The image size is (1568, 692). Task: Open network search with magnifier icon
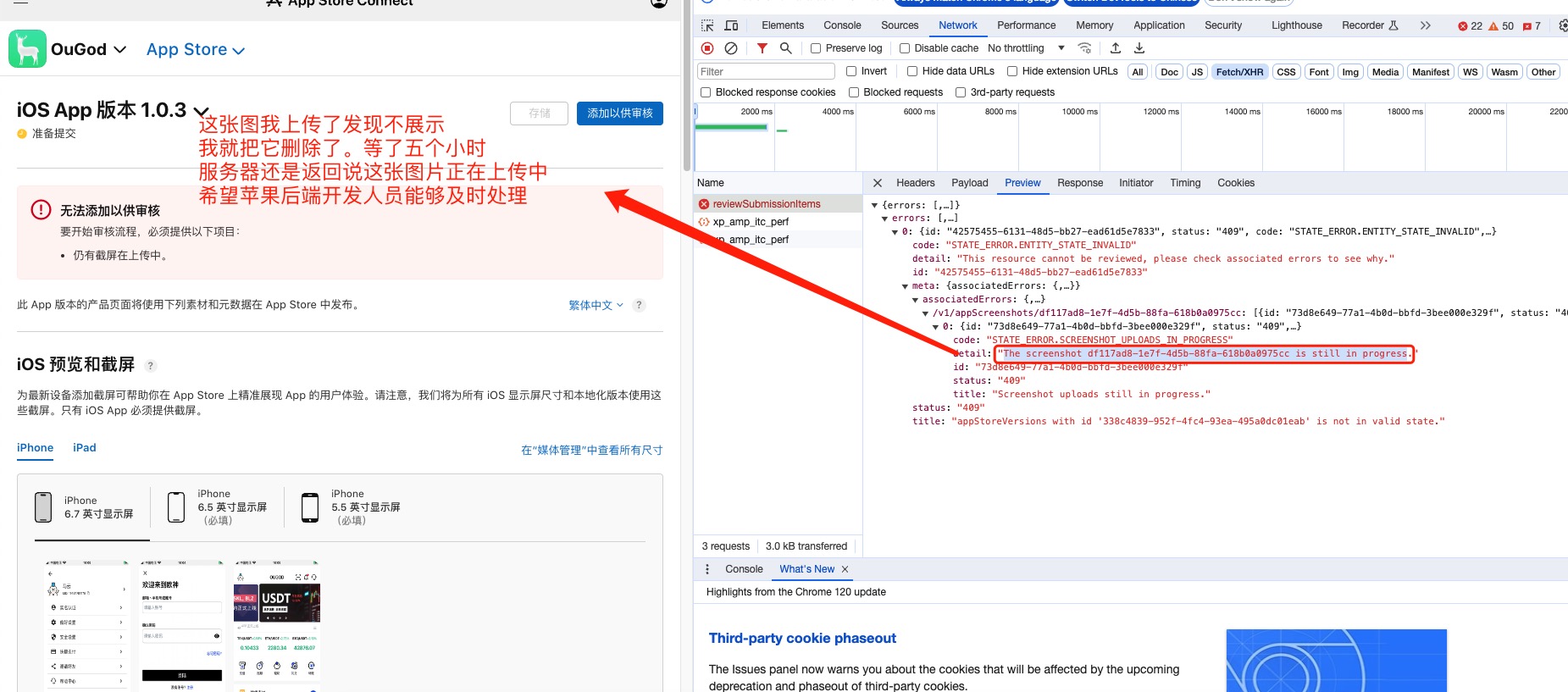tap(786, 48)
